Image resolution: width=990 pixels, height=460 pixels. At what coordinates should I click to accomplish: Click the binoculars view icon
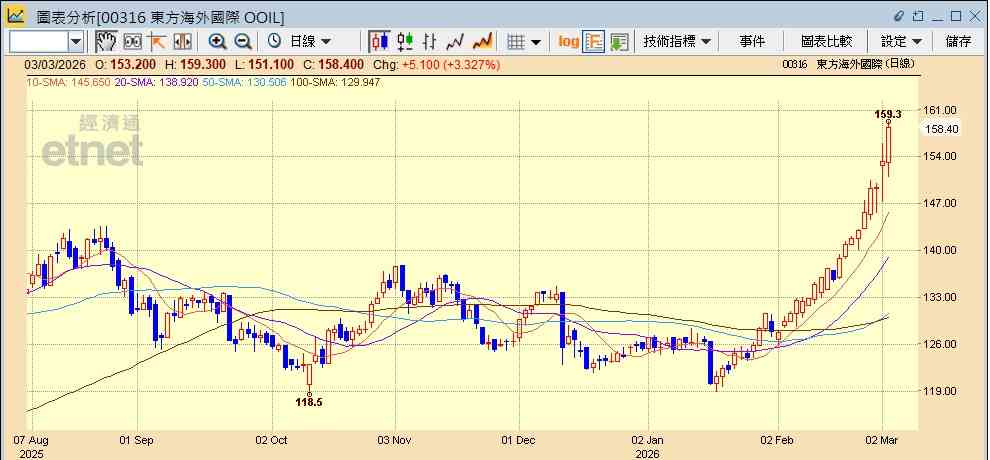click(x=132, y=42)
